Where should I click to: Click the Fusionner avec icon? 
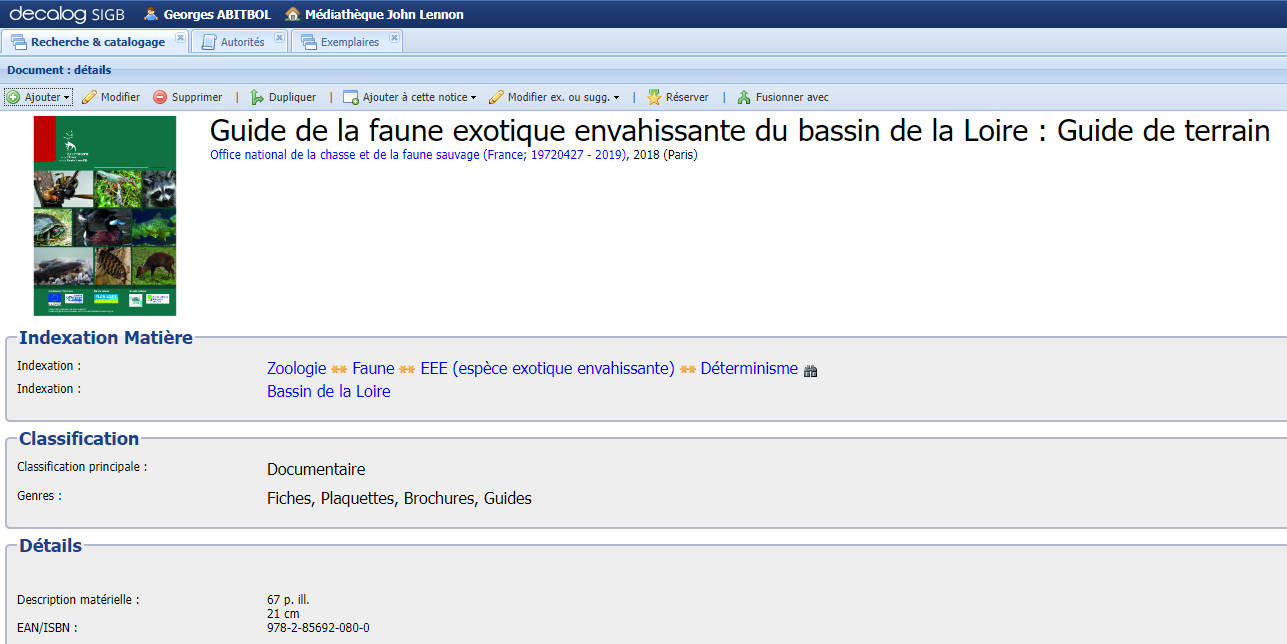742,97
